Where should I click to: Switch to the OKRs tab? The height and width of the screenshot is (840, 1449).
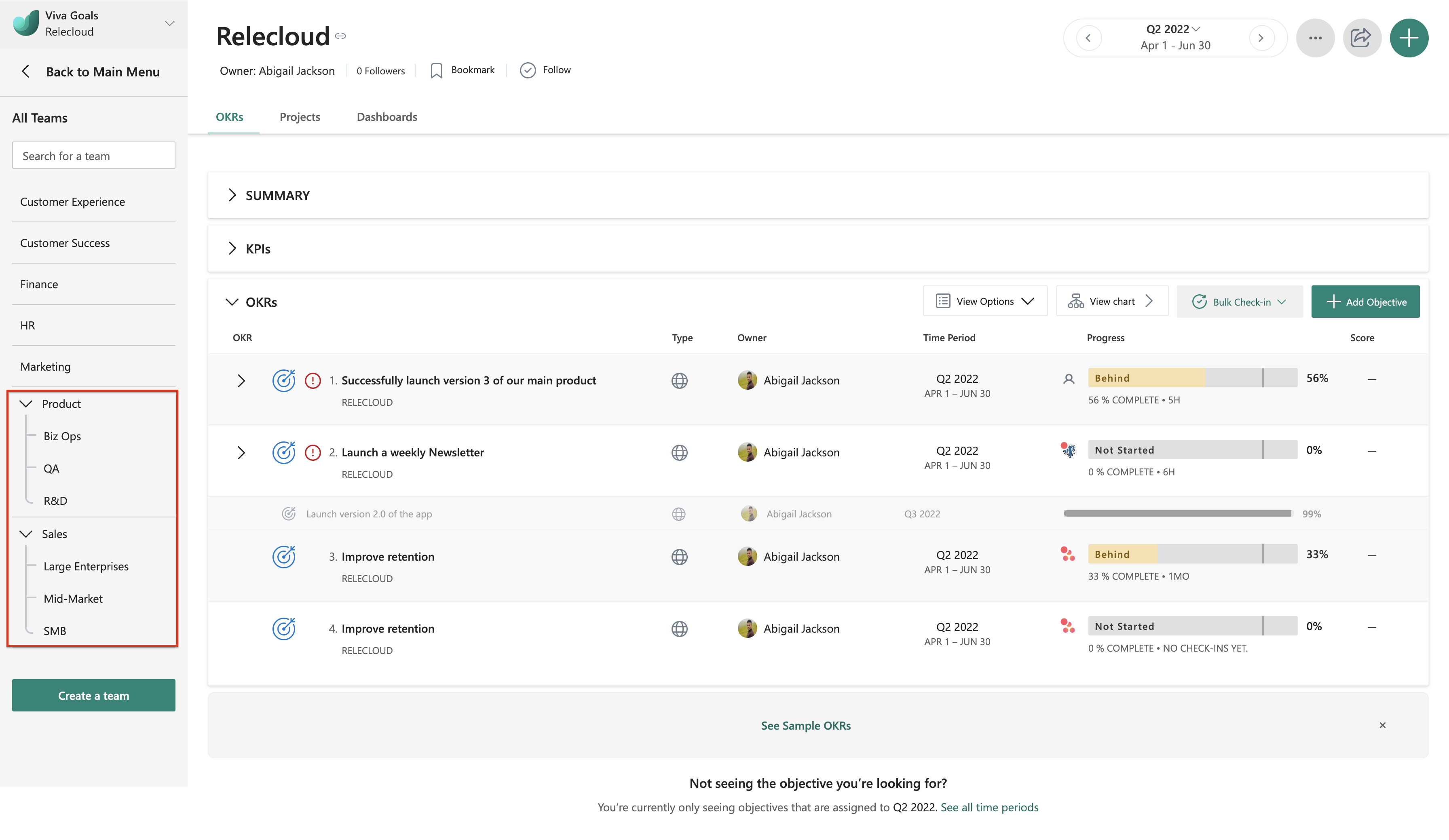[x=229, y=117]
